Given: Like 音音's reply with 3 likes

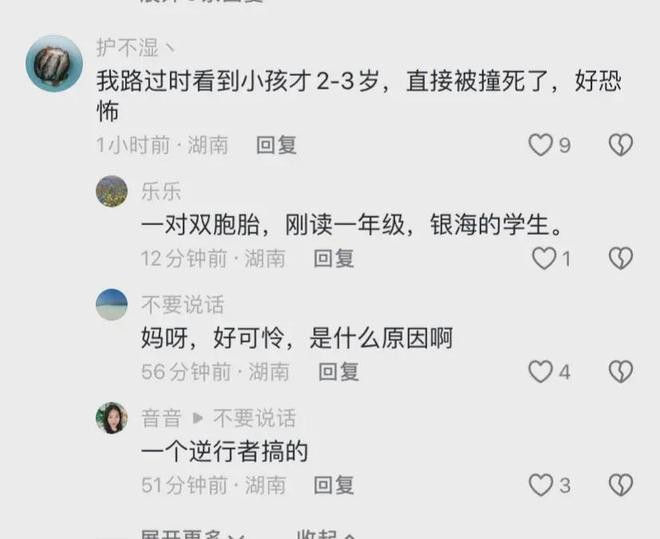Looking at the screenshot, I should coord(540,485).
